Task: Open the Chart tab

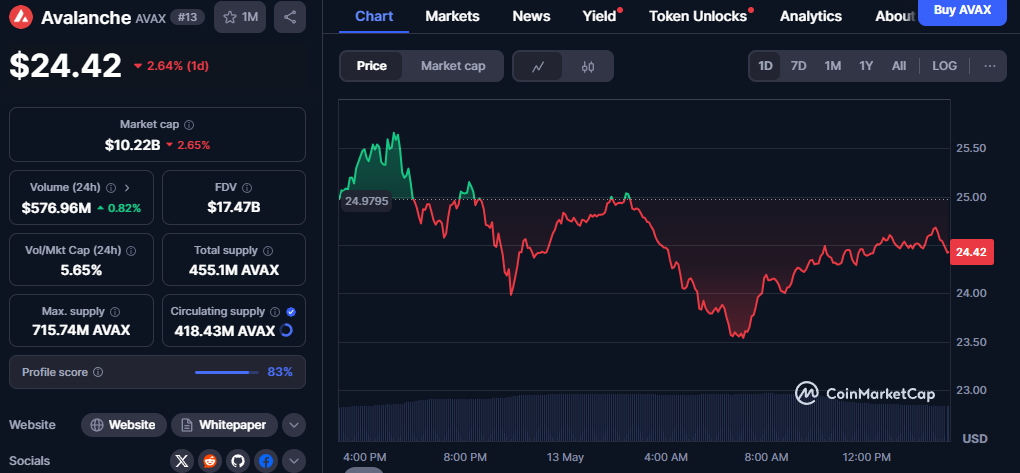Action: (x=374, y=16)
